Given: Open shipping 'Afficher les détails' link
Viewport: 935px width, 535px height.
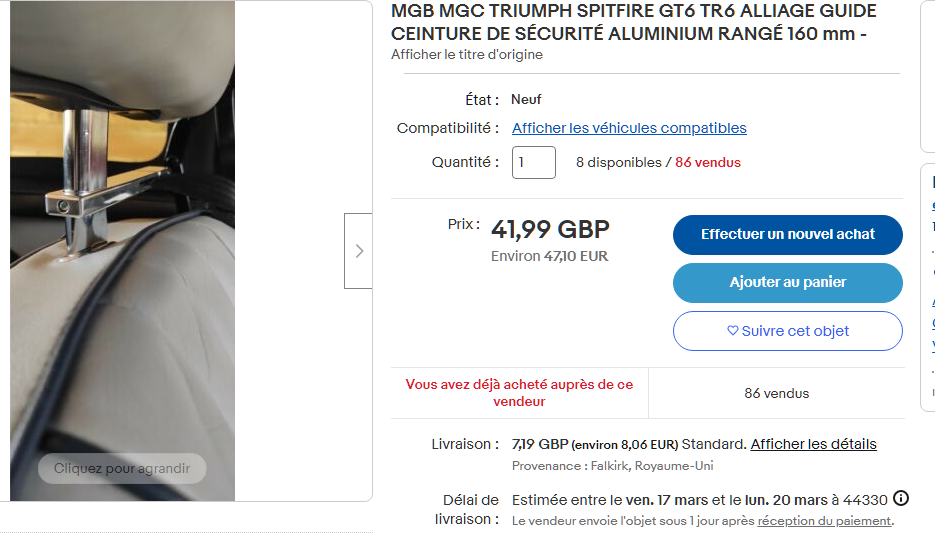Looking at the screenshot, I should [x=813, y=444].
